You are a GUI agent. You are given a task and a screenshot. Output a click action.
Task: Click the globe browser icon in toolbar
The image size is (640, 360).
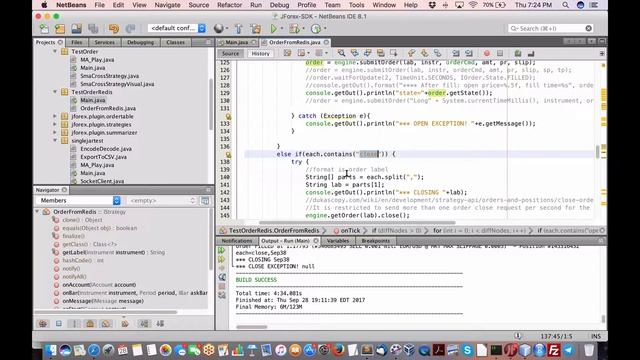pyautogui.click(x=219, y=28)
